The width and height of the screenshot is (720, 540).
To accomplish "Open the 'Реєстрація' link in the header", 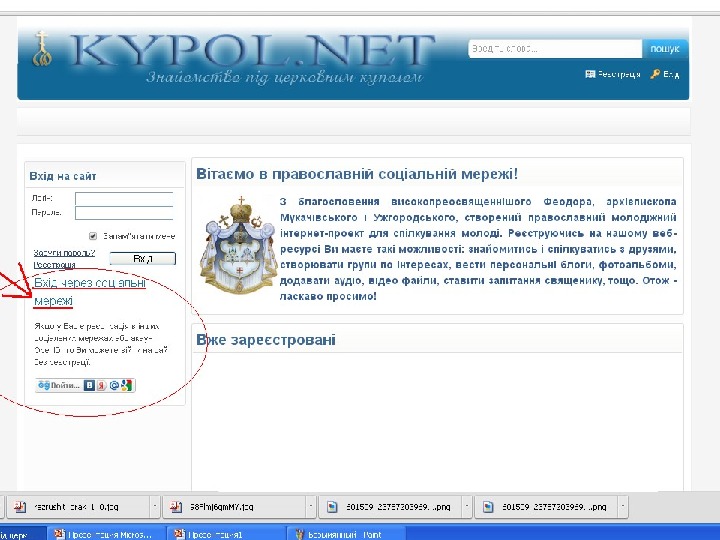I will pyautogui.click(x=619, y=74).
